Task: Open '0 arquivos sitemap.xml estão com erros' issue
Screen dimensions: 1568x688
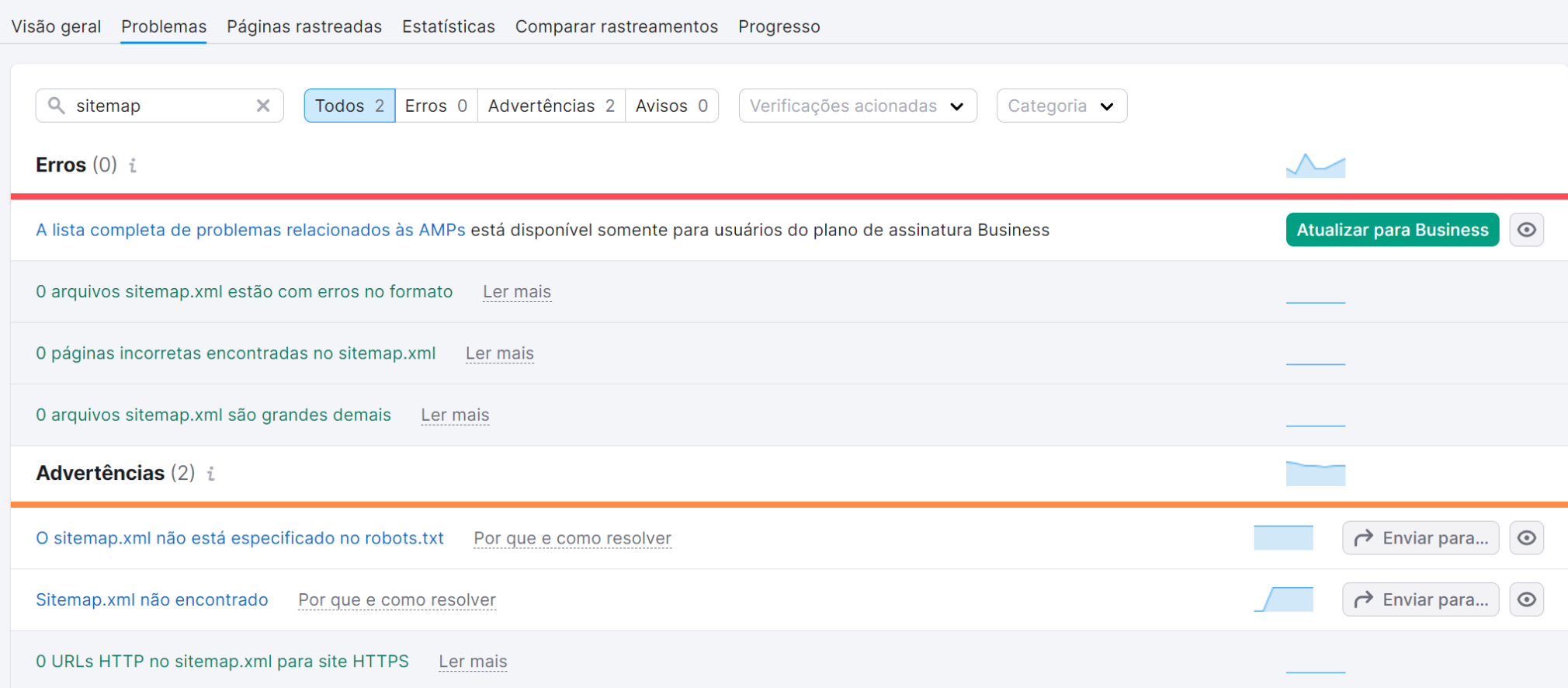Action: (x=245, y=291)
